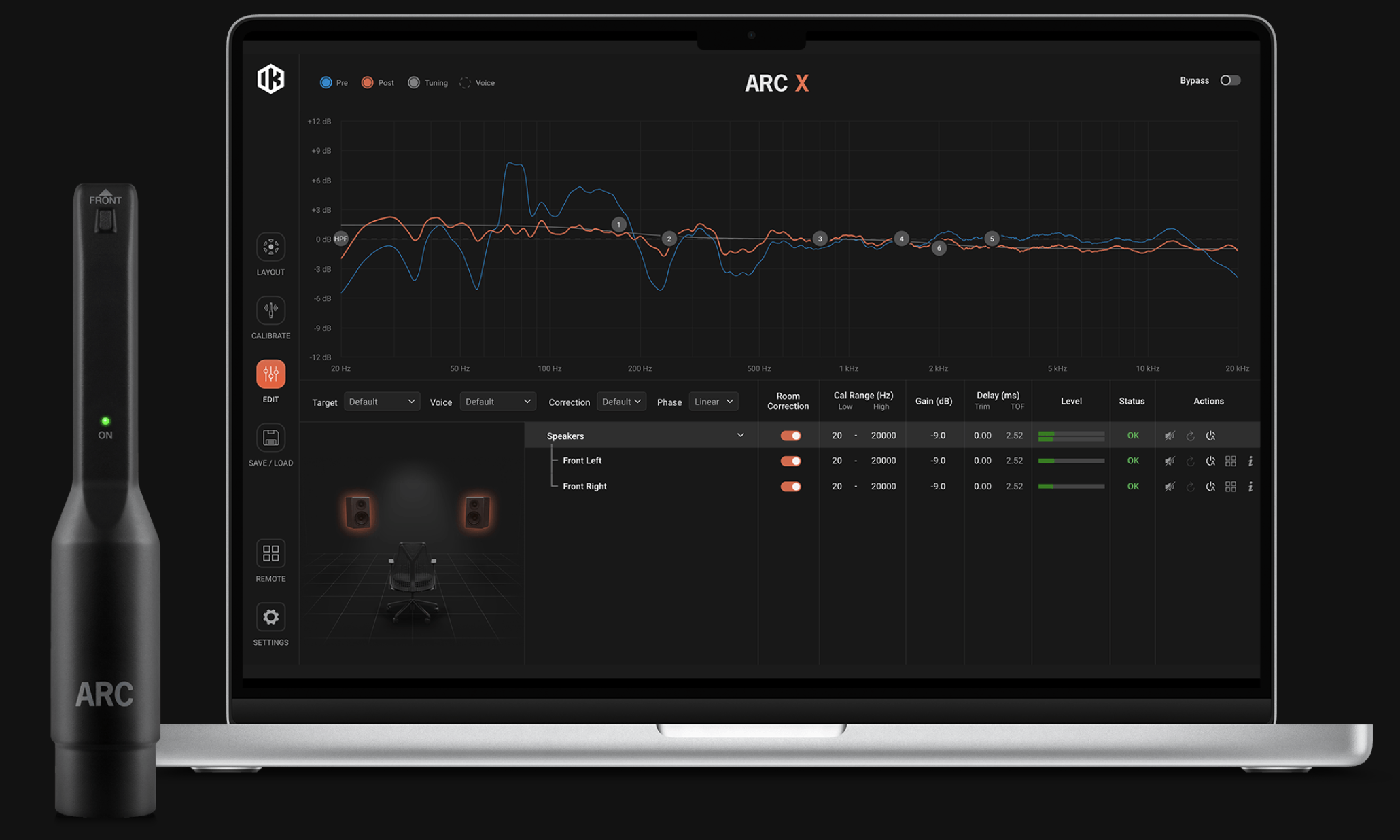Open the Layout page in sidebar

click(270, 247)
